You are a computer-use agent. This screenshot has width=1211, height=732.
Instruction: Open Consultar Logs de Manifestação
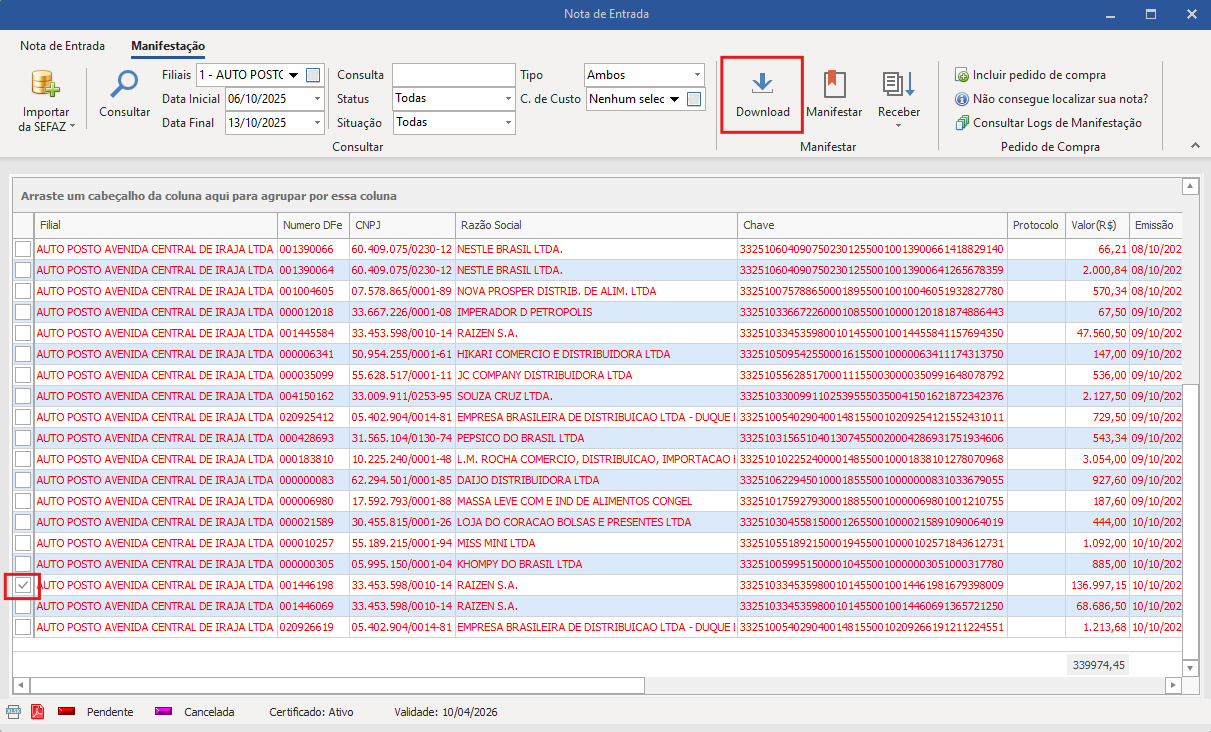pyautogui.click(x=1056, y=123)
